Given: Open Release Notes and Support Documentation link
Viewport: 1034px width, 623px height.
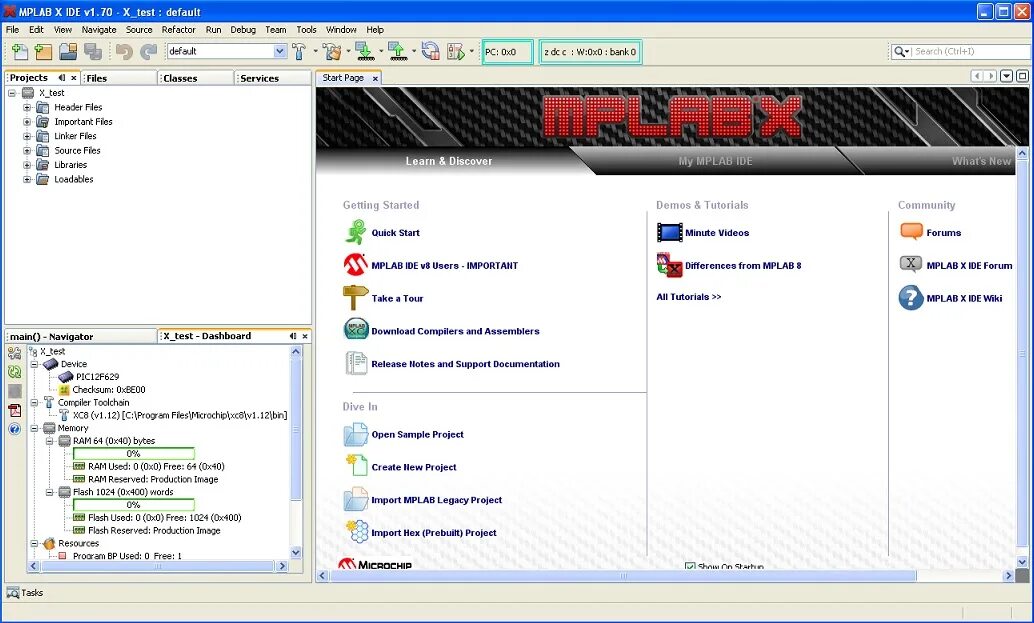Looking at the screenshot, I should [x=466, y=364].
